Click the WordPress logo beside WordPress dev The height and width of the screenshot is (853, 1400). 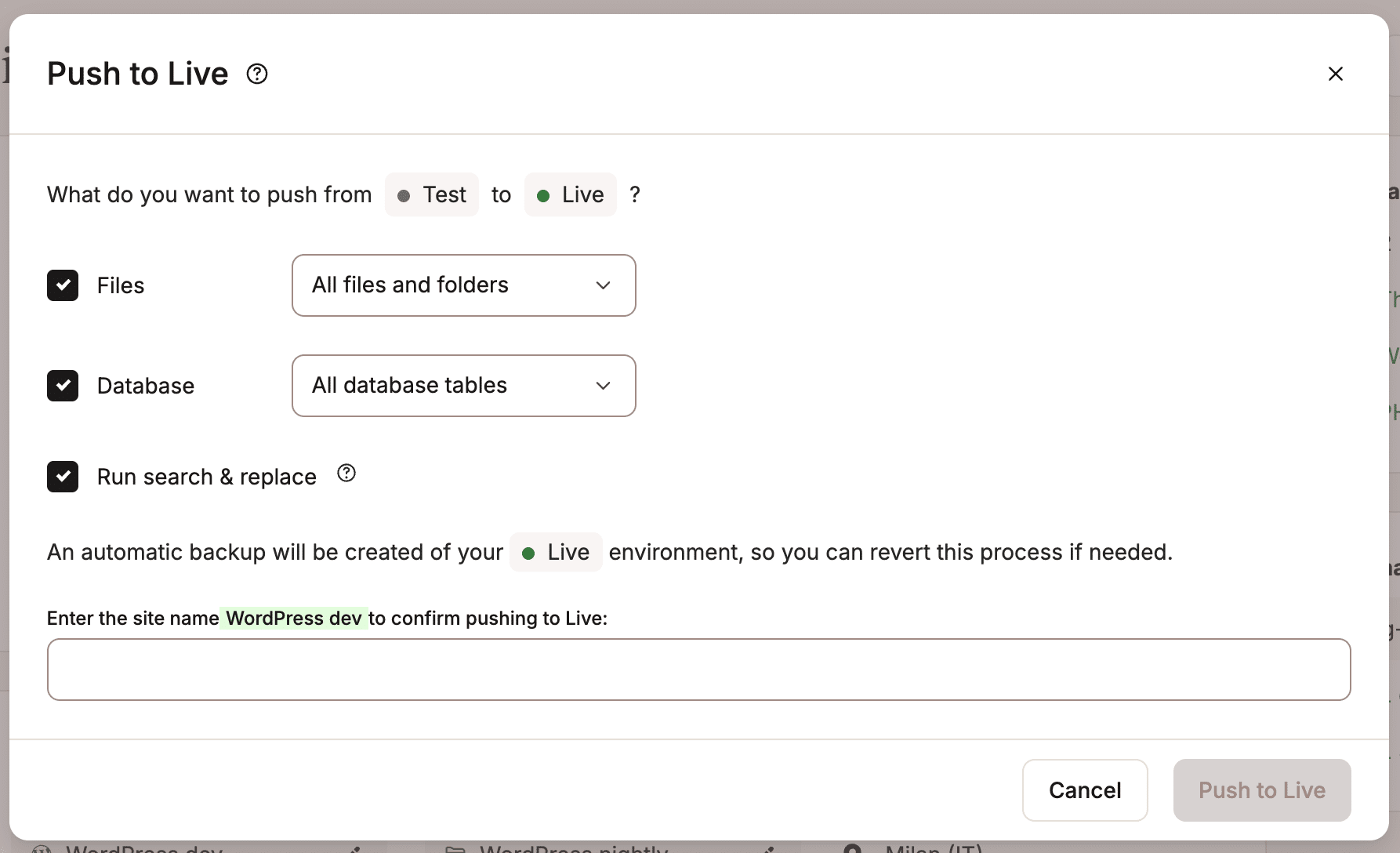[x=43, y=849]
